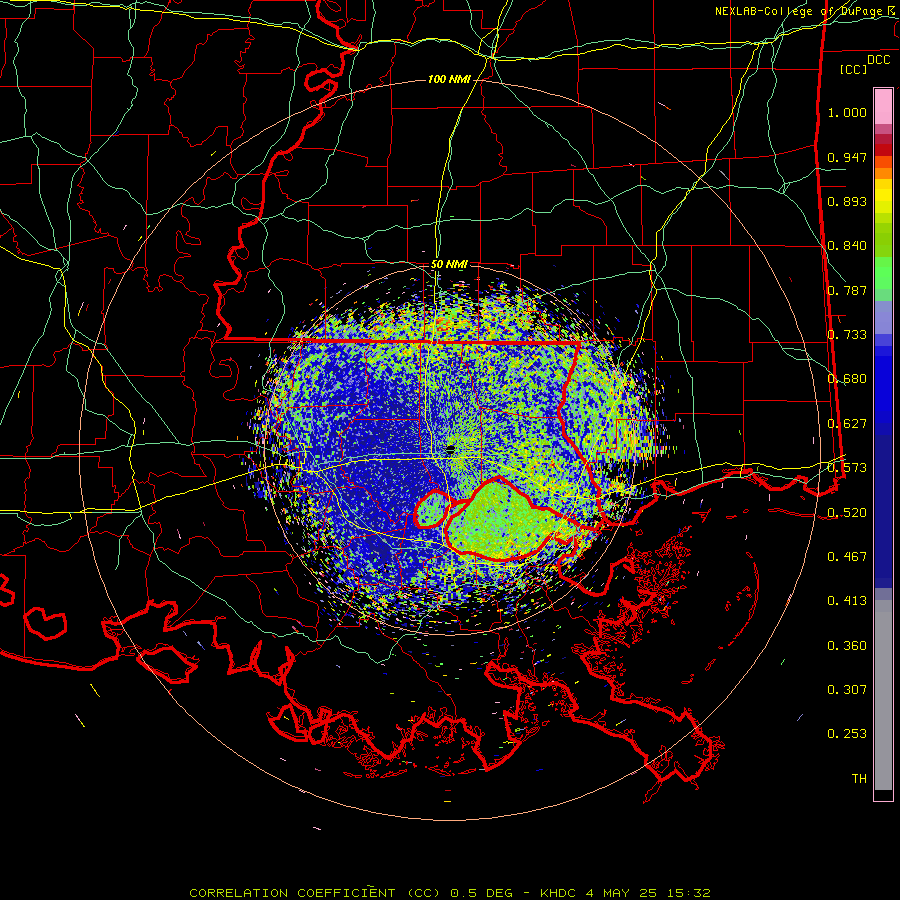Click the 0.627 legend value
Screen dimensions: 900x900
[847, 424]
